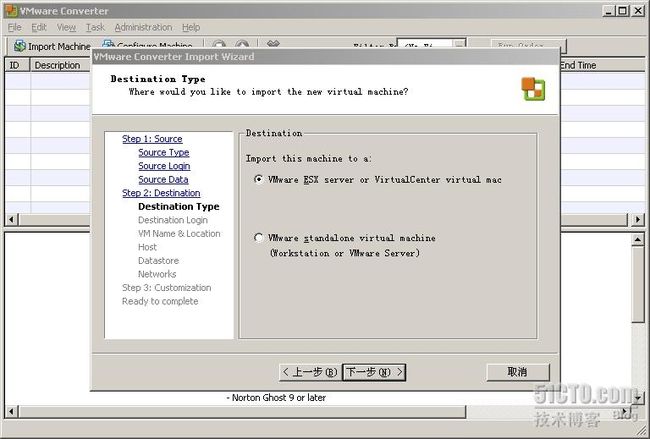
Task: Open the Edit menu
Action: point(39,27)
